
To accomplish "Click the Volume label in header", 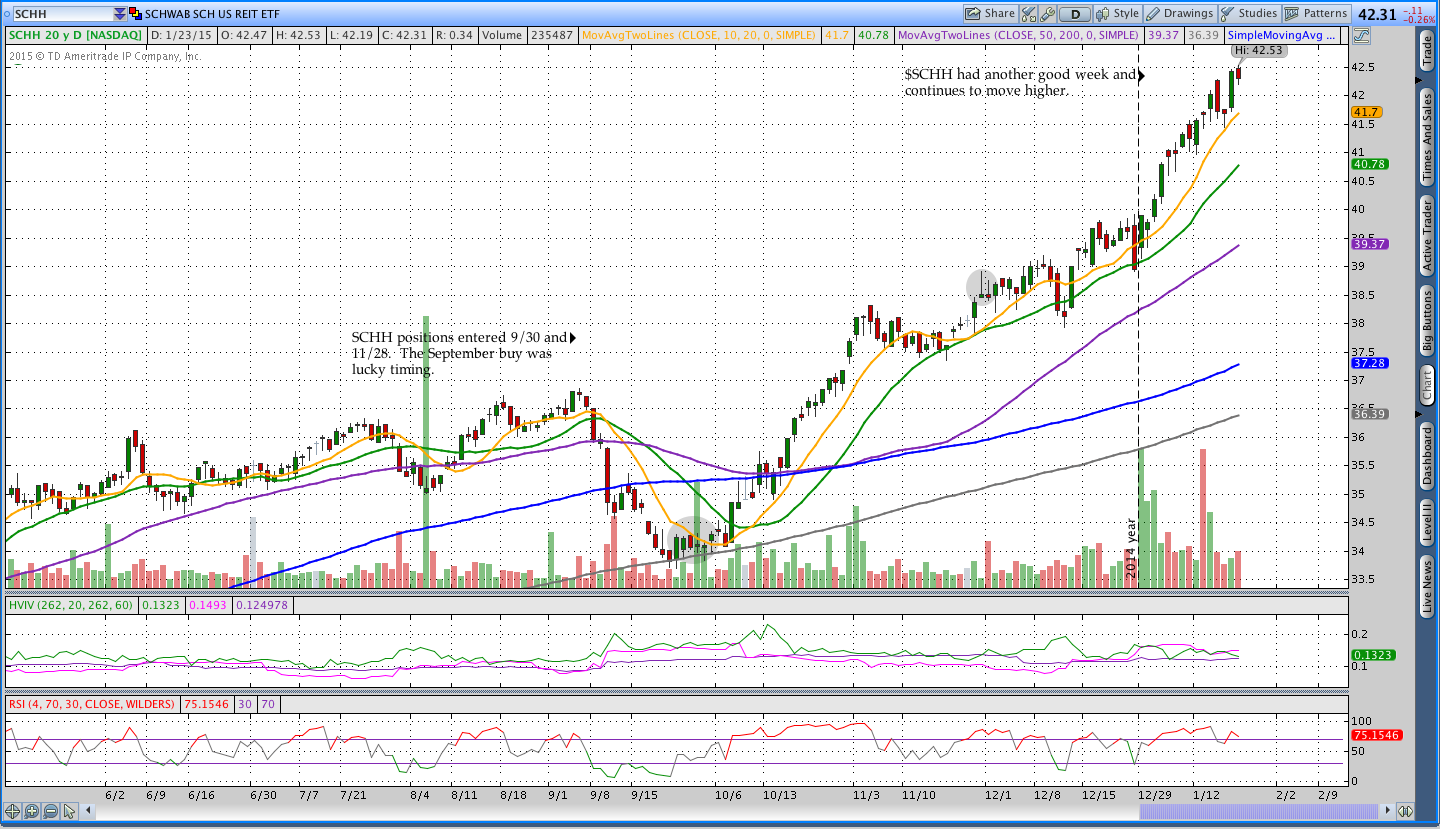I will pyautogui.click(x=501, y=35).
